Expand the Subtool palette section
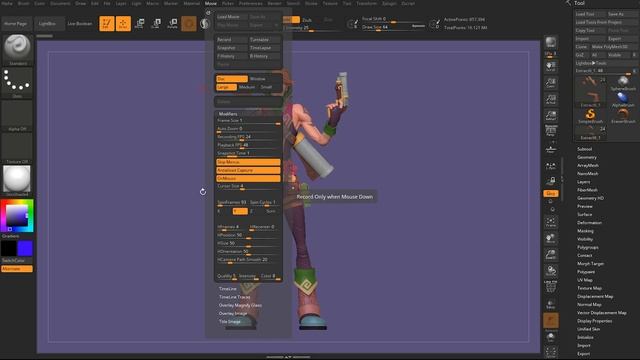 [584, 149]
